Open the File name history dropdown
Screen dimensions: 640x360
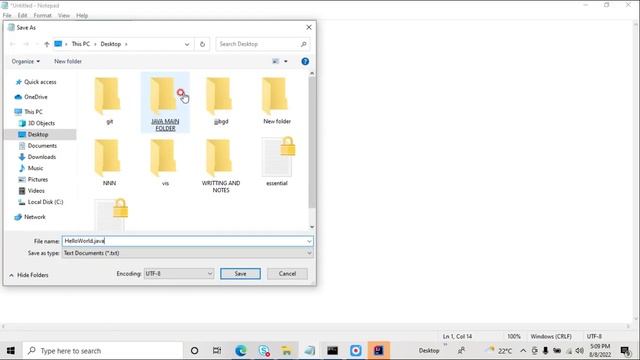[x=309, y=241]
